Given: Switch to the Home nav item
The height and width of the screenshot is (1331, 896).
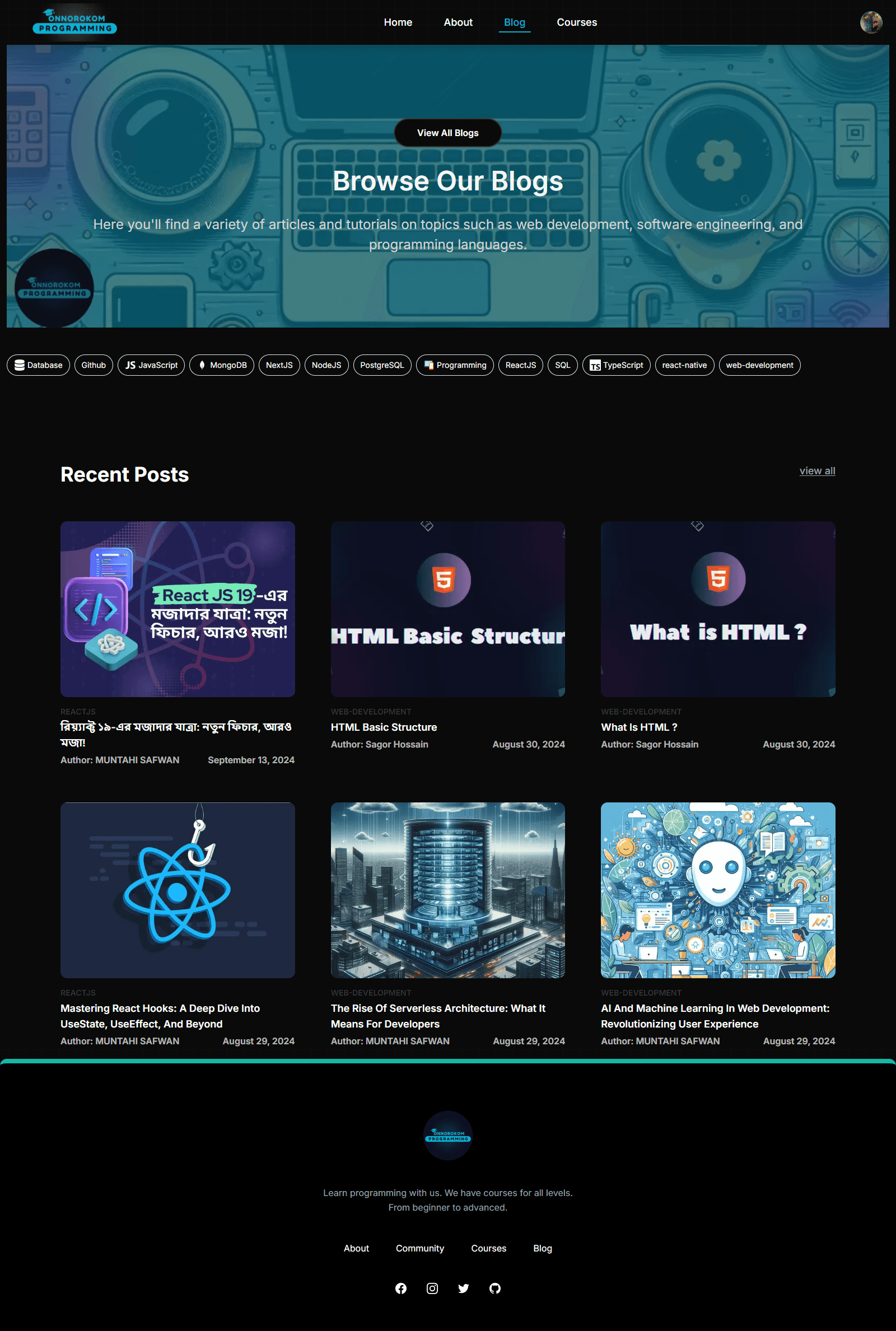Looking at the screenshot, I should pyautogui.click(x=398, y=22).
